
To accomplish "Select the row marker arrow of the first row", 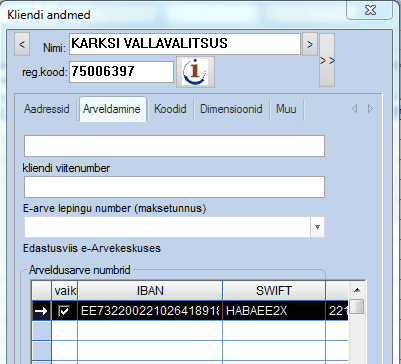I will tap(42, 311).
